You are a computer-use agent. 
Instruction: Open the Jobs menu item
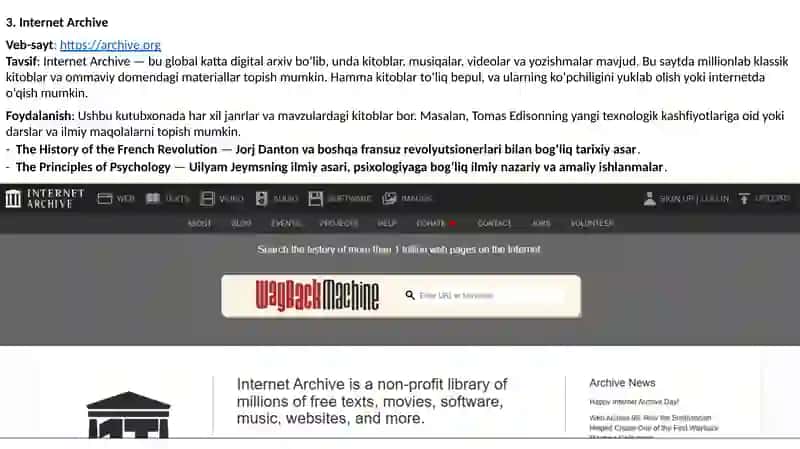coord(541,223)
